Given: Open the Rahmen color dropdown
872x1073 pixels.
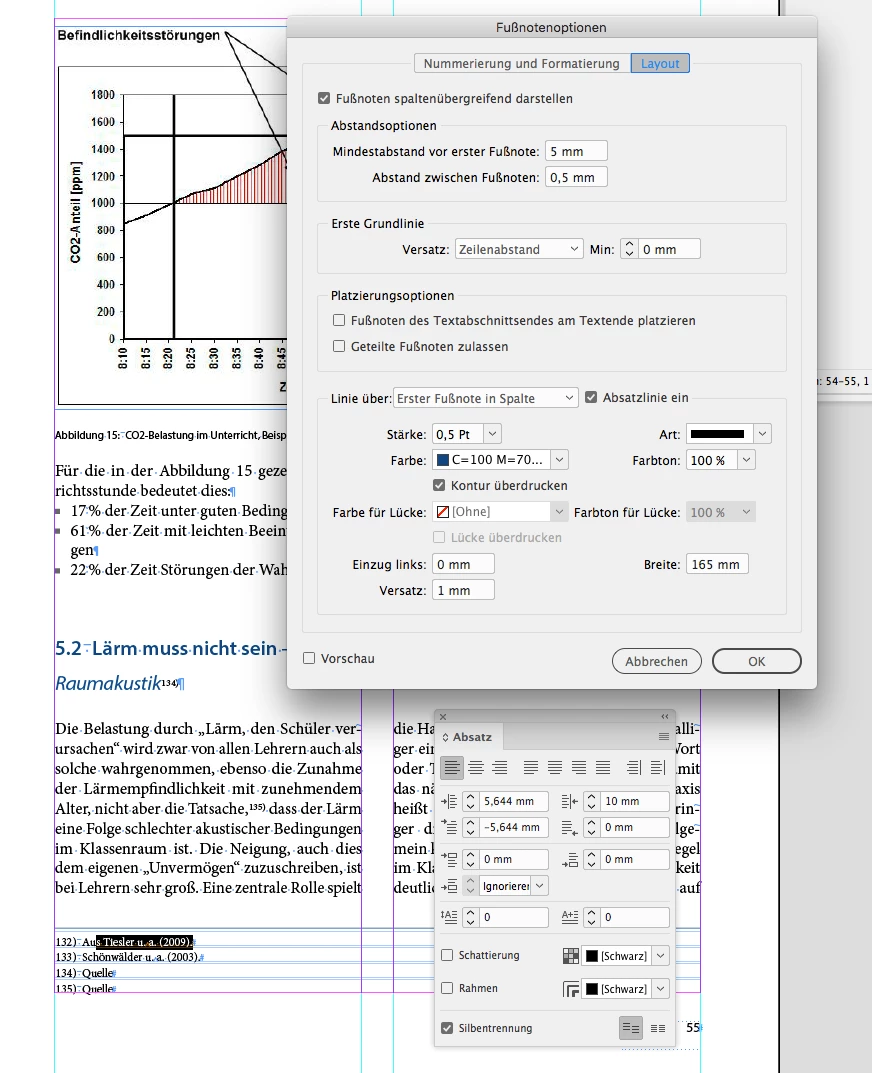Looking at the screenshot, I should click(x=661, y=989).
